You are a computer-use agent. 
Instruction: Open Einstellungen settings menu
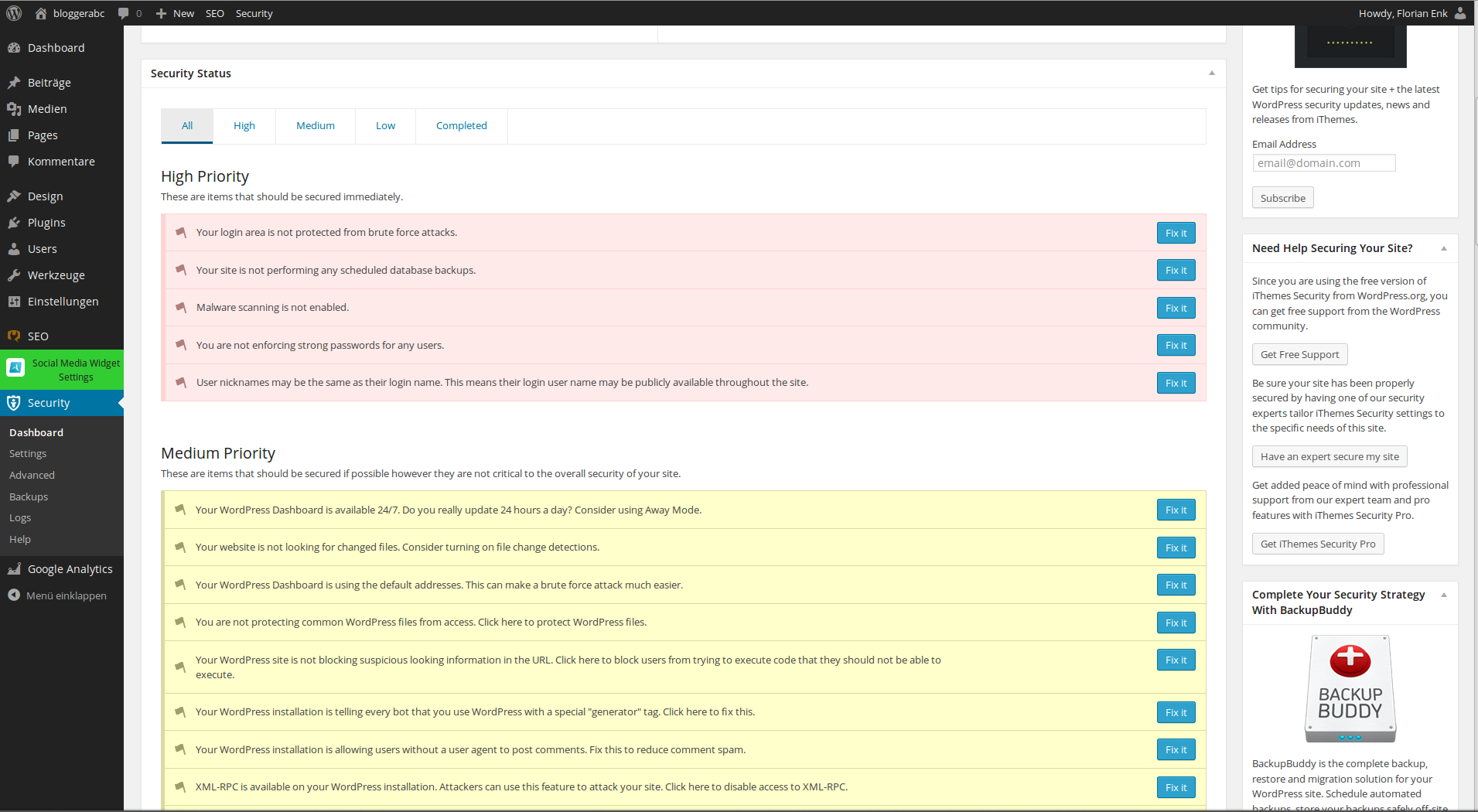pyautogui.click(x=62, y=302)
